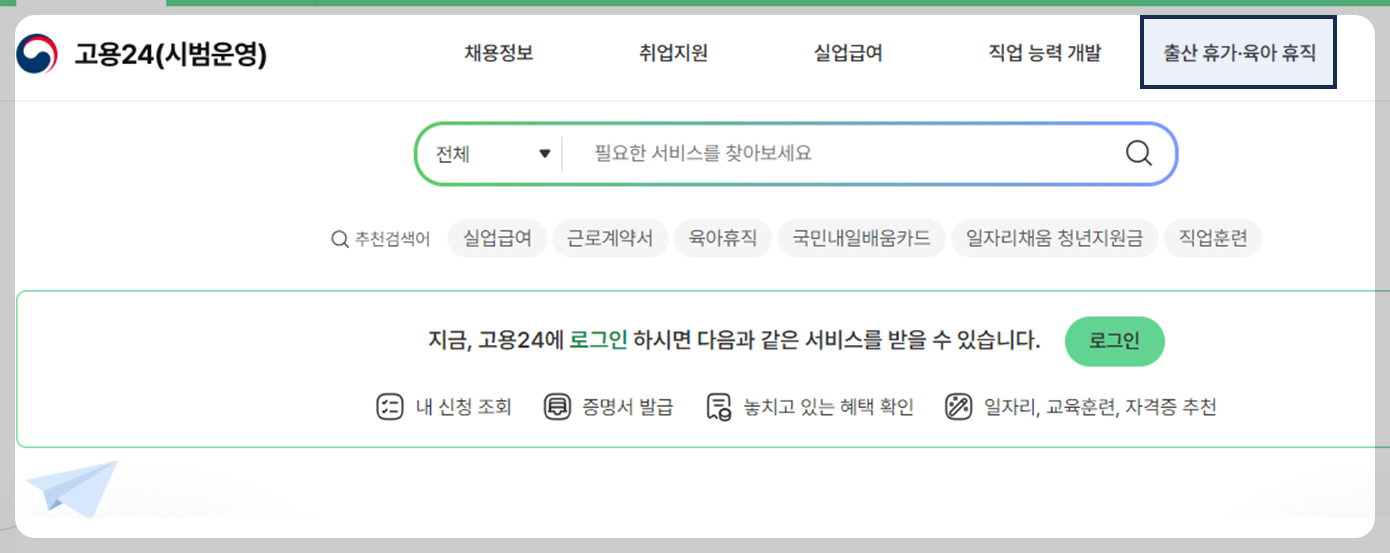The image size is (1390, 553).
Task: Click the 일자리, 교육훈련, 자격증 추천 text
Action: point(1100,407)
